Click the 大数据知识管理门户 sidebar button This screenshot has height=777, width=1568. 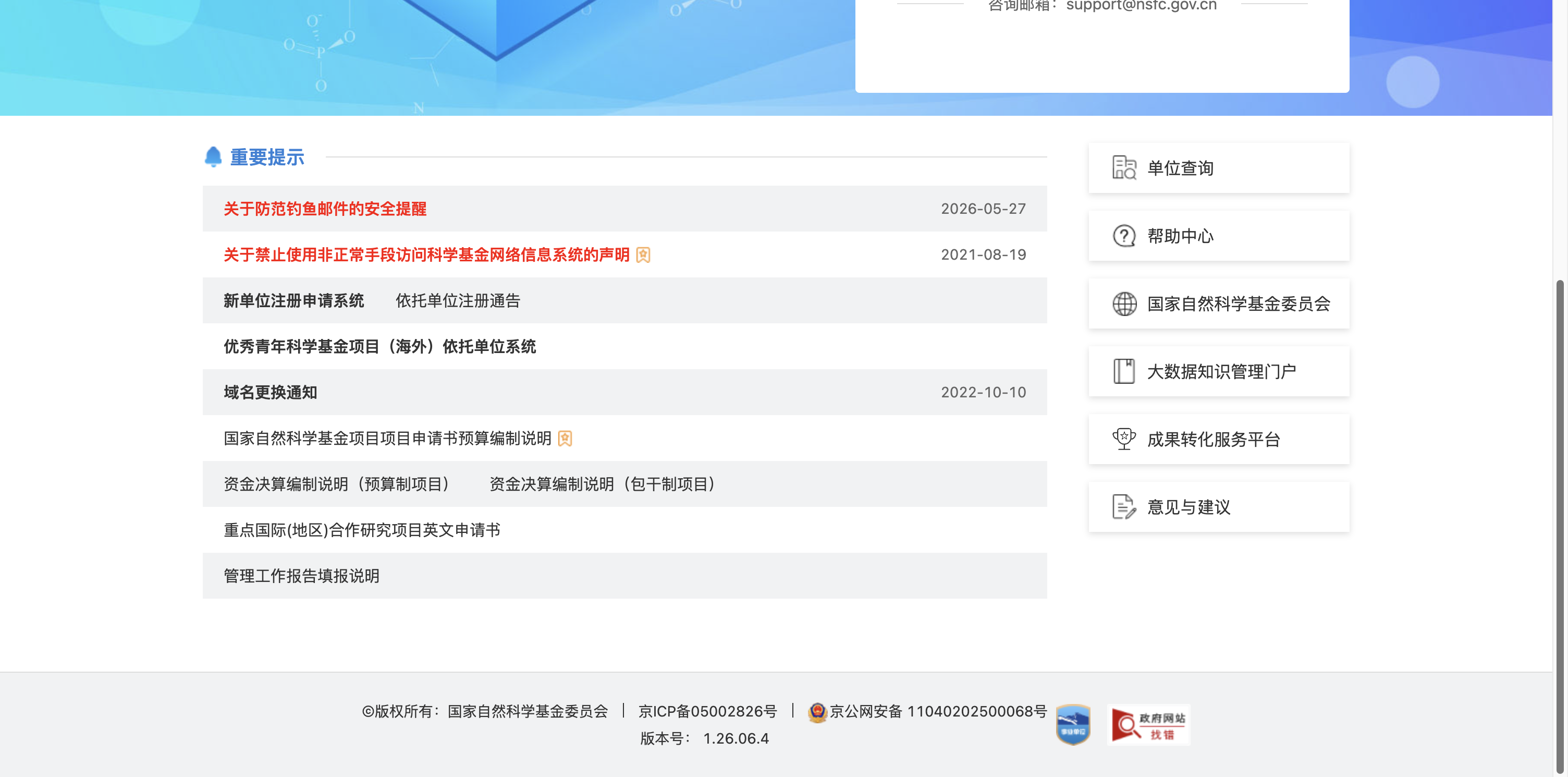tap(1219, 371)
